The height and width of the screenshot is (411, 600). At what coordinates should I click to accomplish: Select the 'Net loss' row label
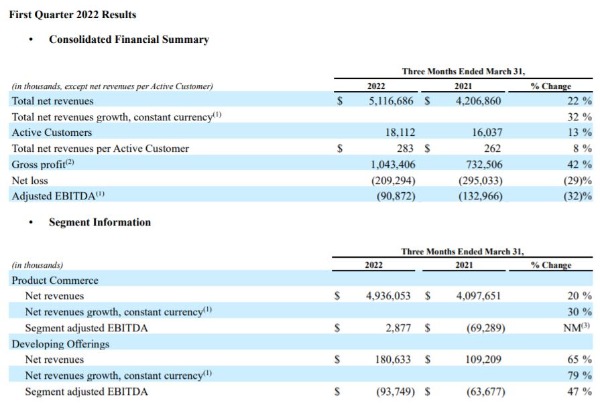point(31,178)
